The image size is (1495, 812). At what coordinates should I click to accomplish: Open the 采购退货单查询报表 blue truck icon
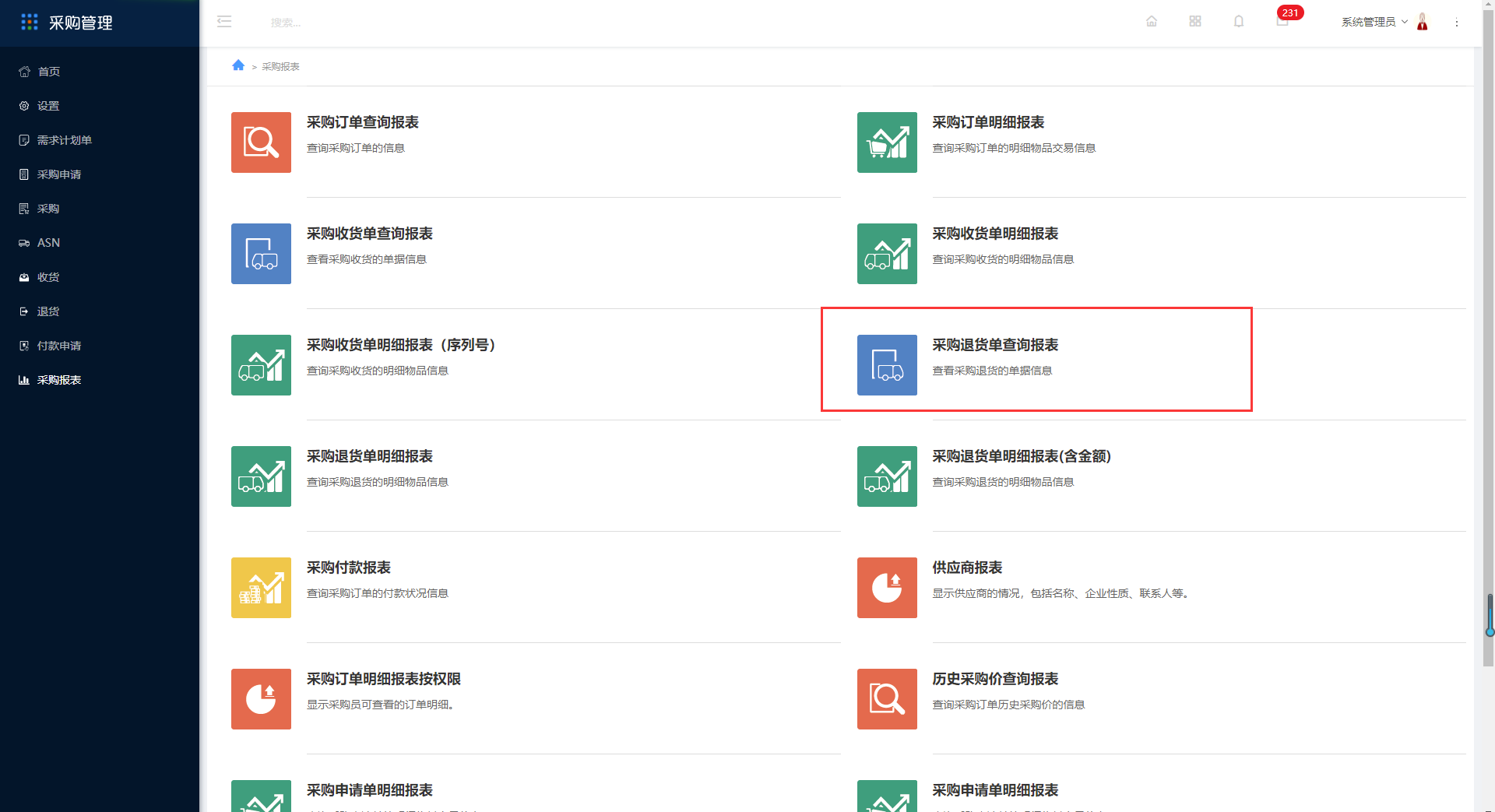coord(887,365)
